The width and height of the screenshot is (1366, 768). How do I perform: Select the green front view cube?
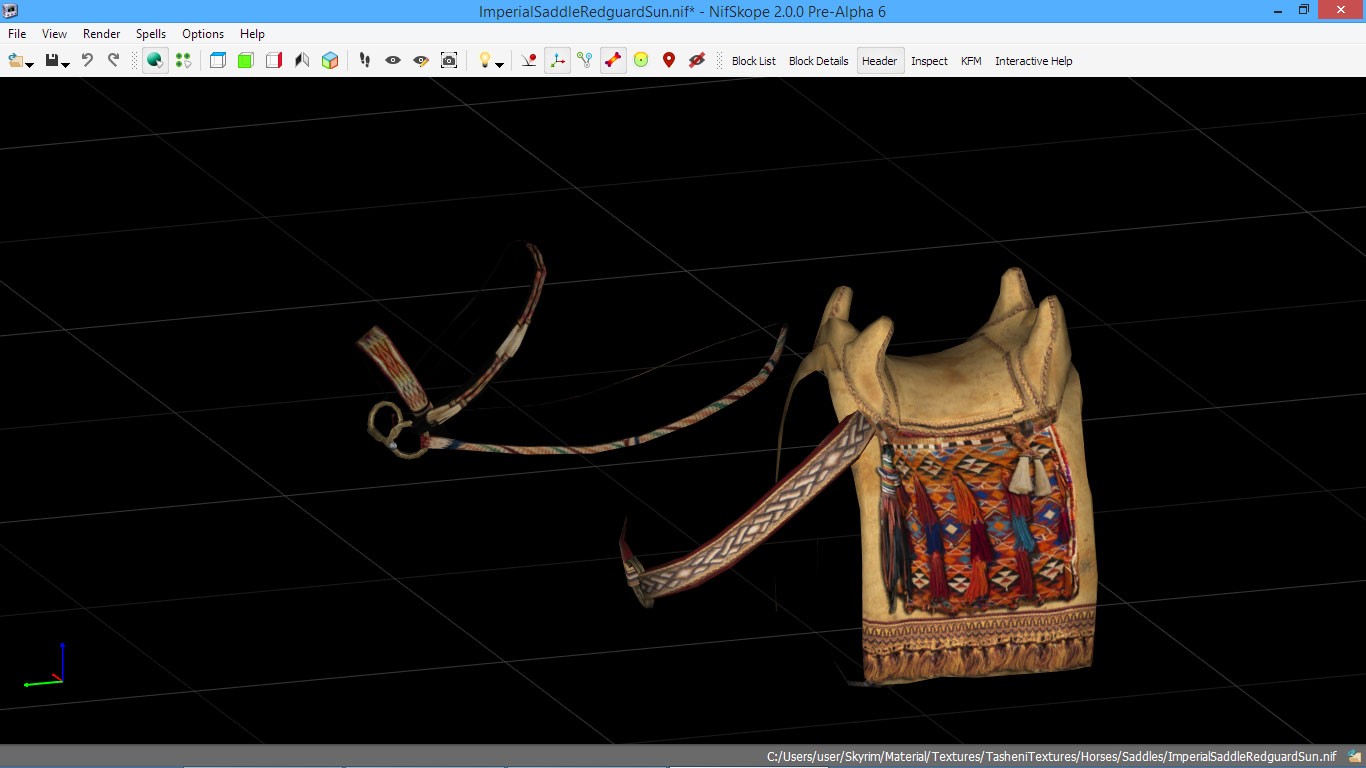[245, 61]
